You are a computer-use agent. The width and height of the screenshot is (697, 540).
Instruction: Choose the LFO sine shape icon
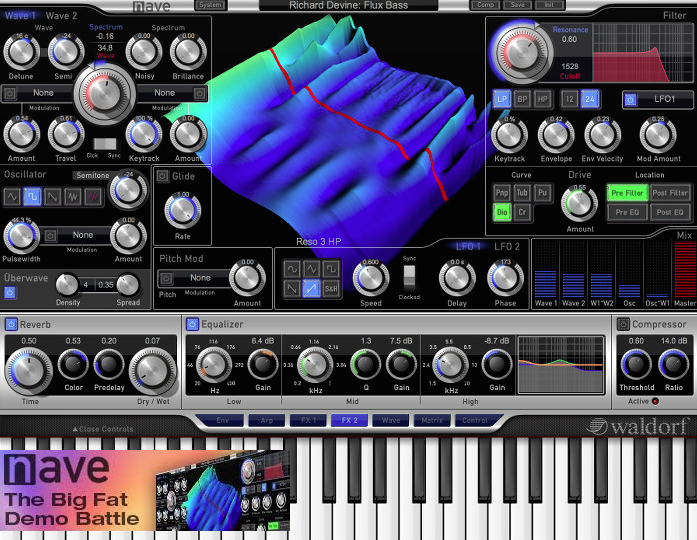tap(292, 269)
